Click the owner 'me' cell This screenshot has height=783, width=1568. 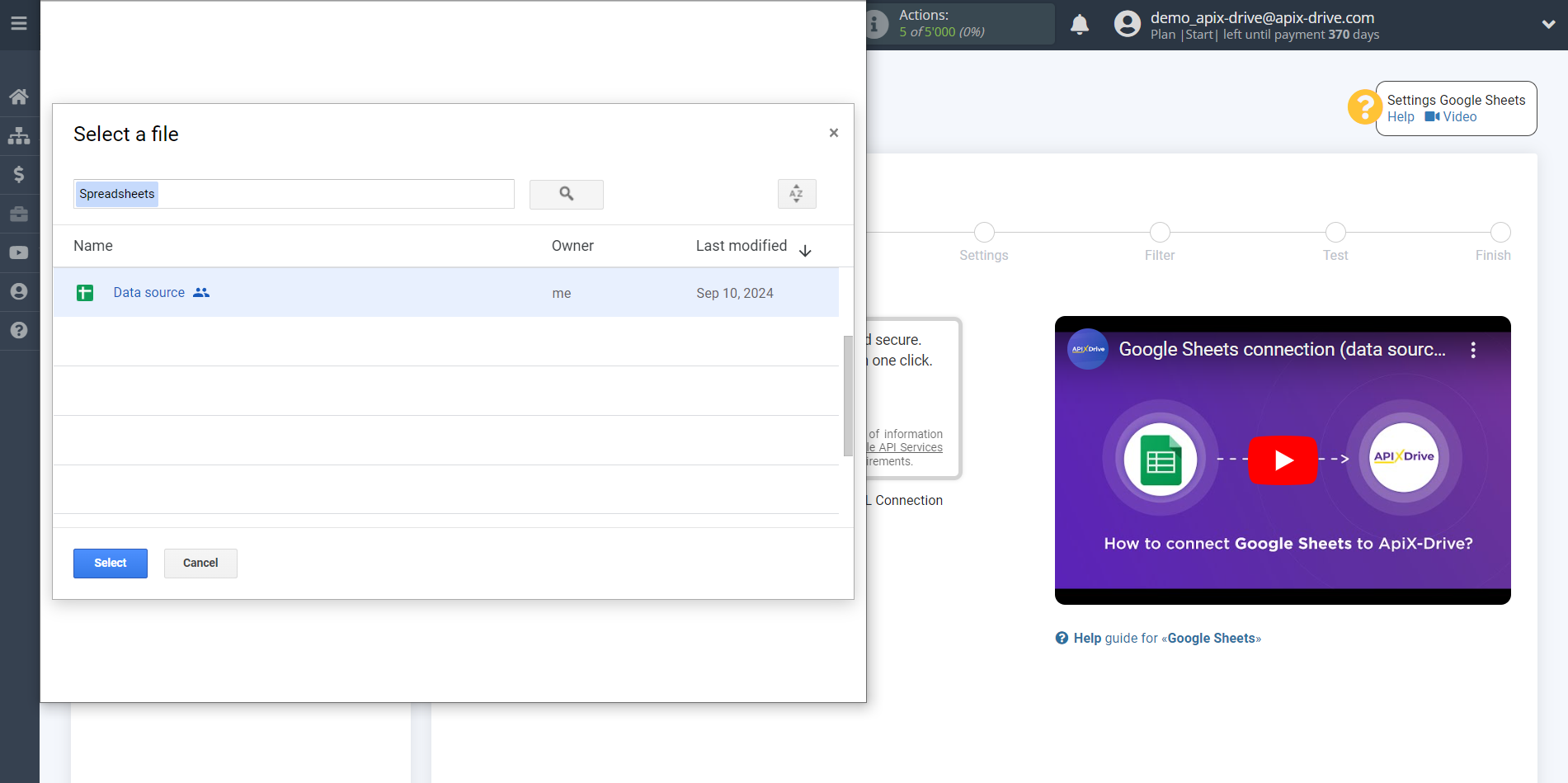pos(562,294)
